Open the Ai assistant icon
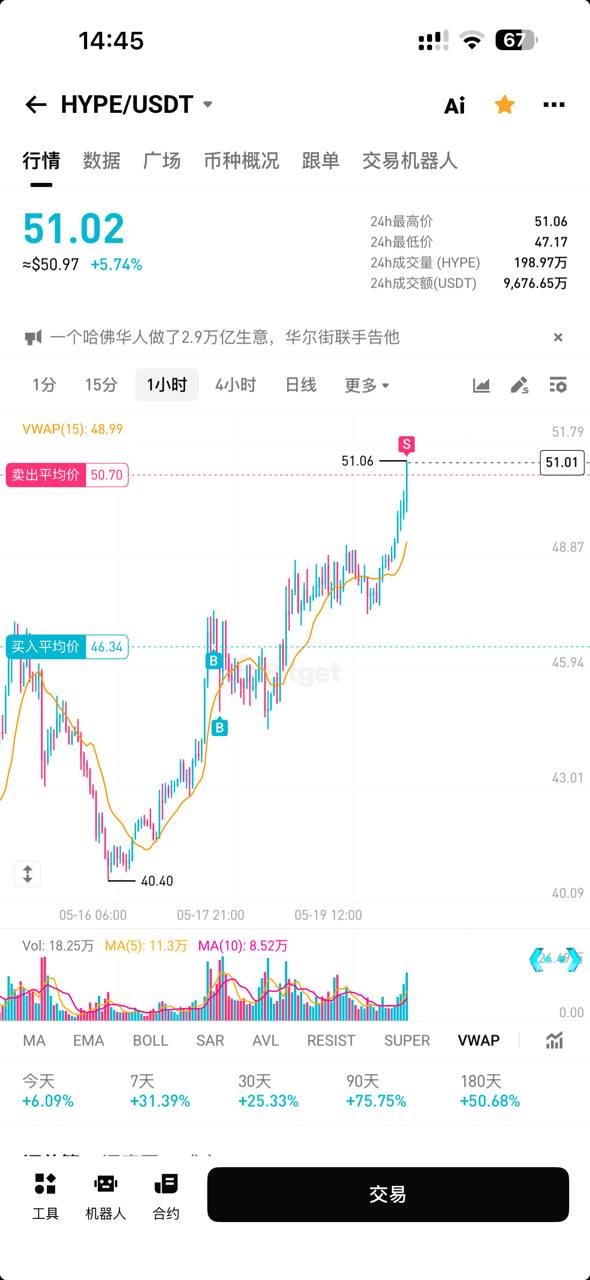This screenshot has height=1280, width=590. 455,105
